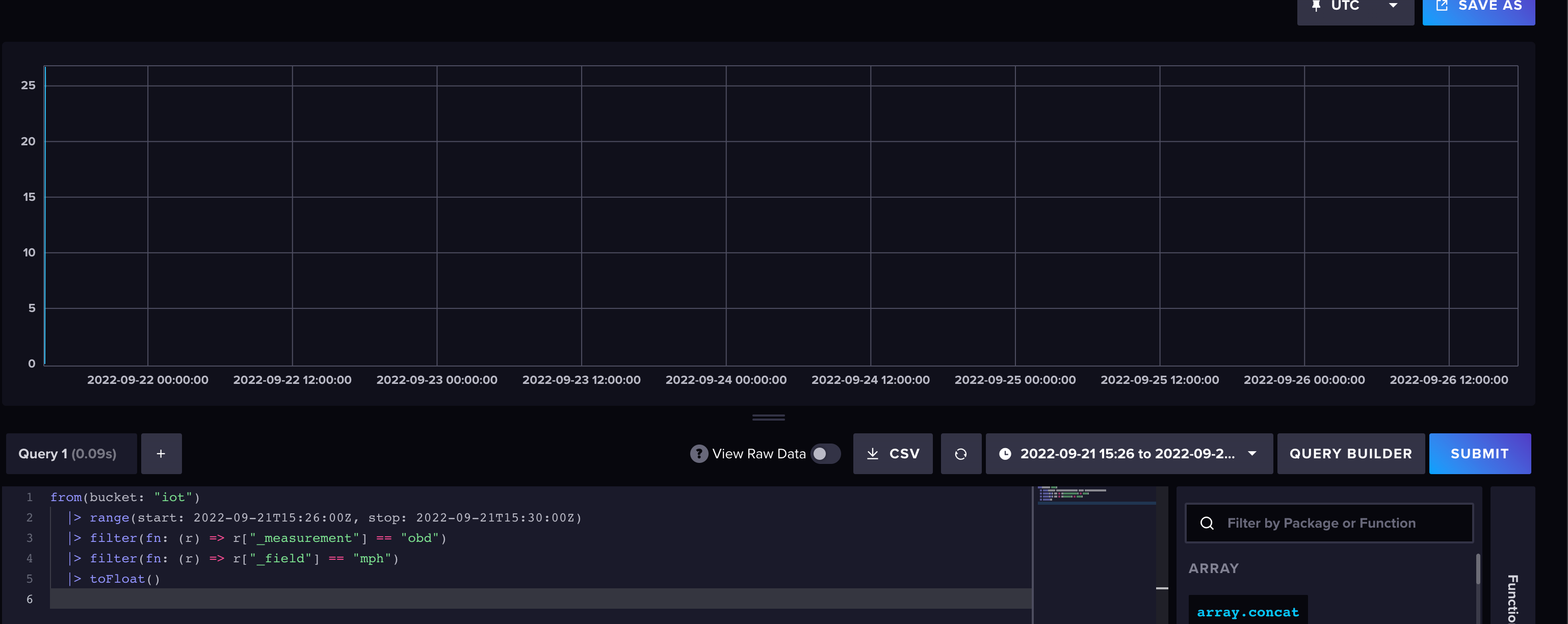Collapse the ARRAY function section
Screen dimensions: 1568x624
pos(1214,568)
